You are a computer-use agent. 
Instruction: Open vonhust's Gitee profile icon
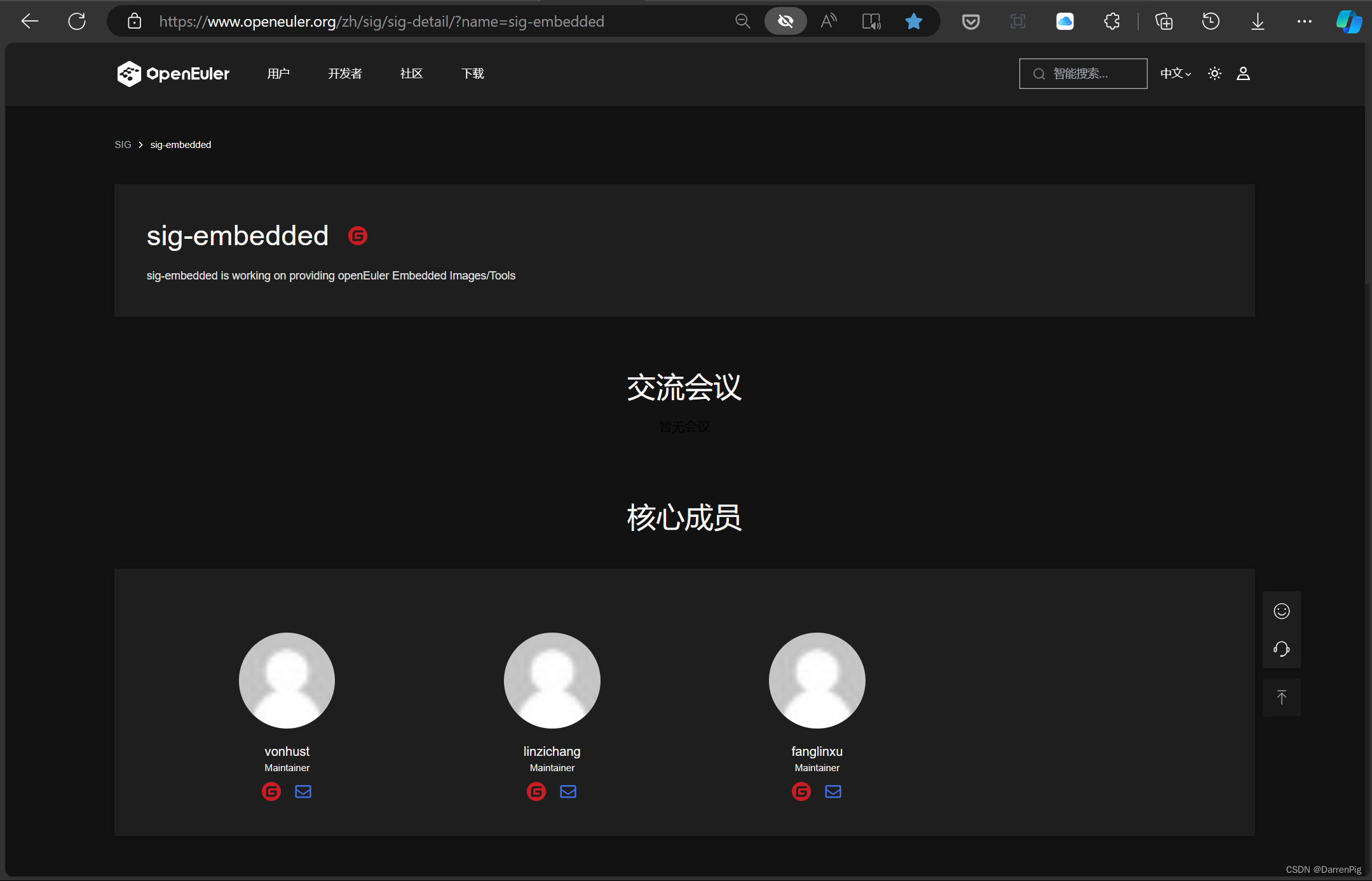(271, 791)
